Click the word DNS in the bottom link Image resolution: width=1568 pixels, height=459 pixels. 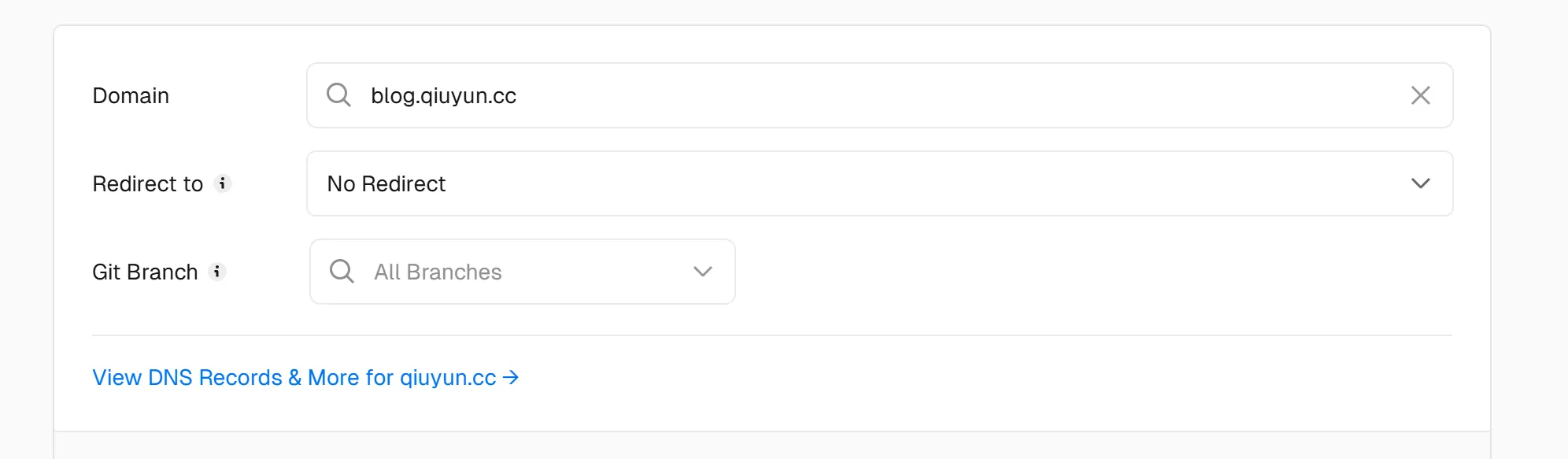tap(170, 378)
